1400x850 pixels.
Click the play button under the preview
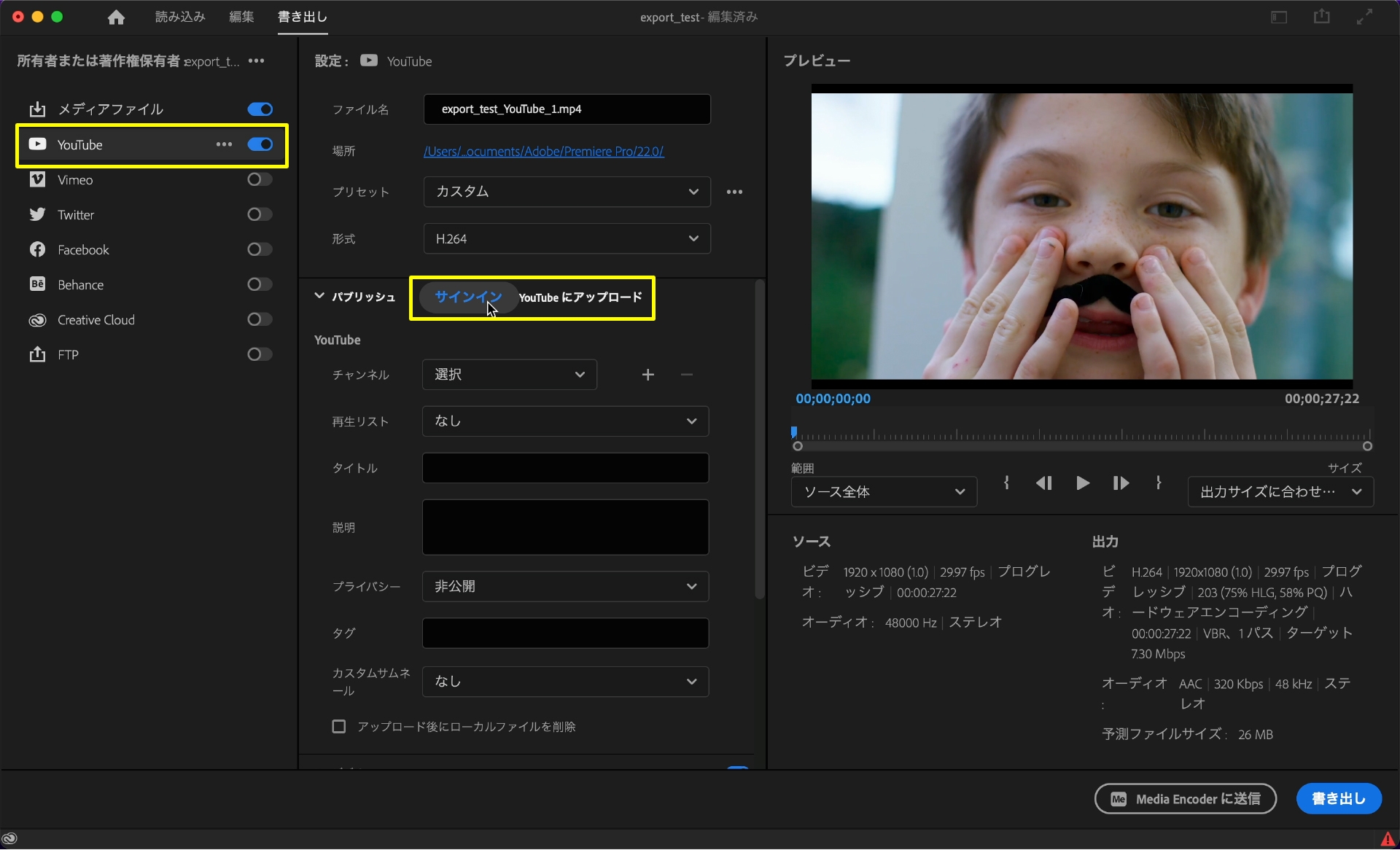point(1083,483)
